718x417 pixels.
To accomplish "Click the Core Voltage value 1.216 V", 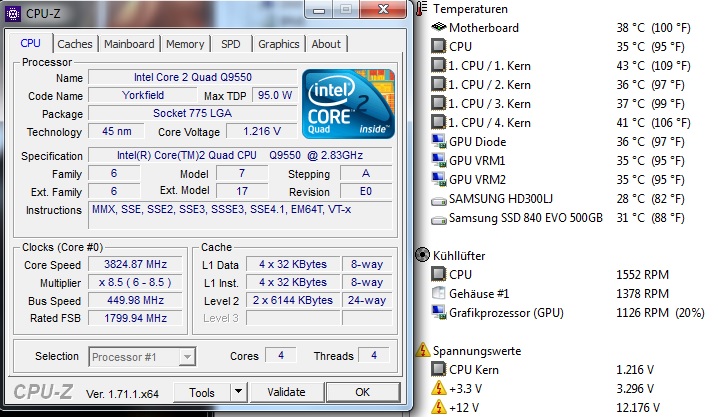I will [x=262, y=131].
